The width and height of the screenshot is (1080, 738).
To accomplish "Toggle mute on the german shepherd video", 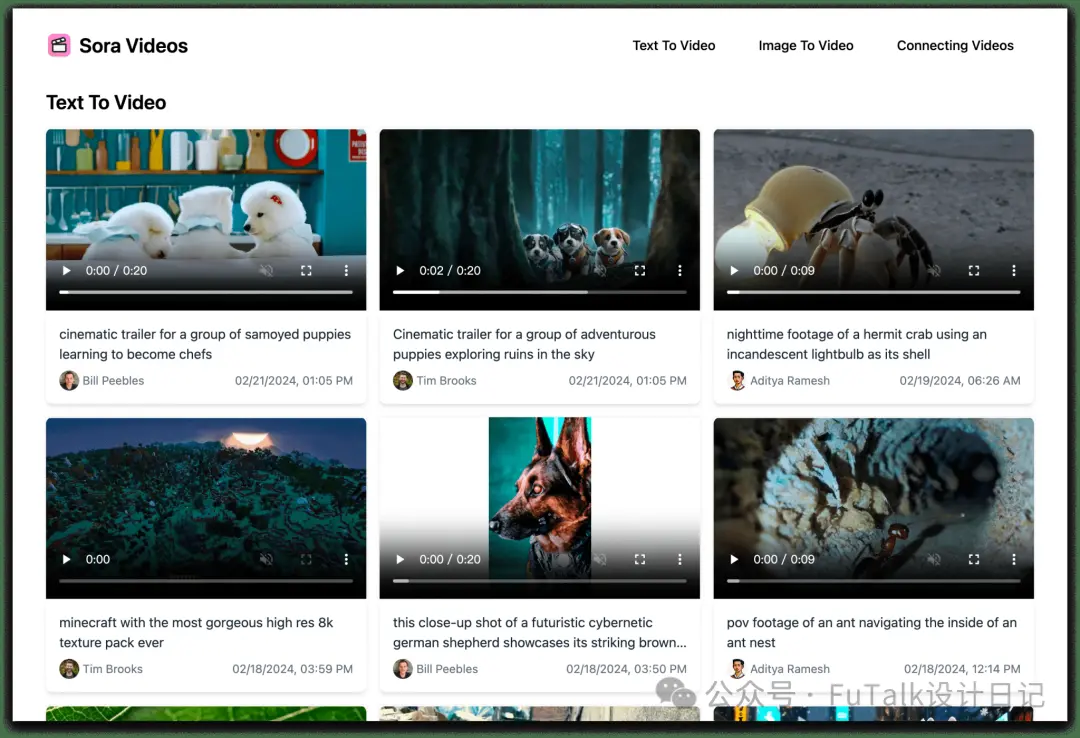I will 601,560.
